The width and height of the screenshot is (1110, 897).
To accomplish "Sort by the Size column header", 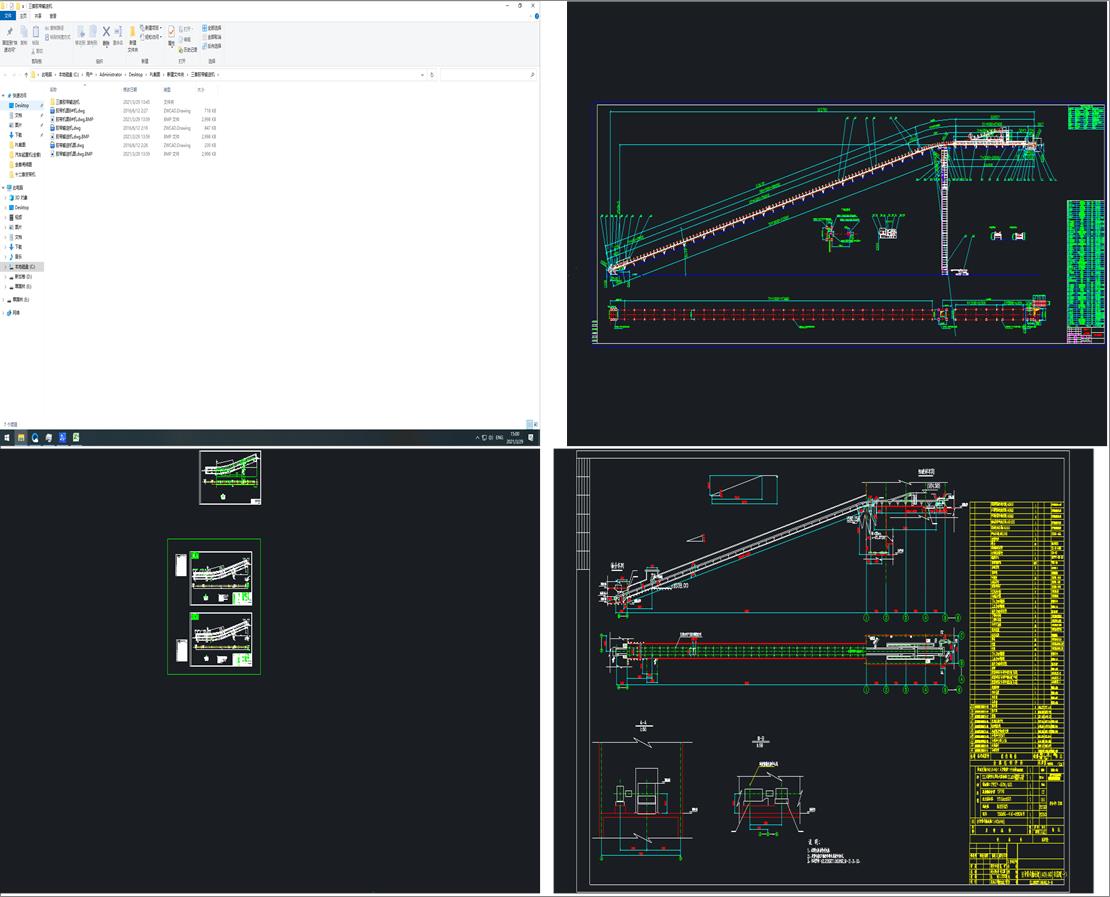I will [x=201, y=90].
